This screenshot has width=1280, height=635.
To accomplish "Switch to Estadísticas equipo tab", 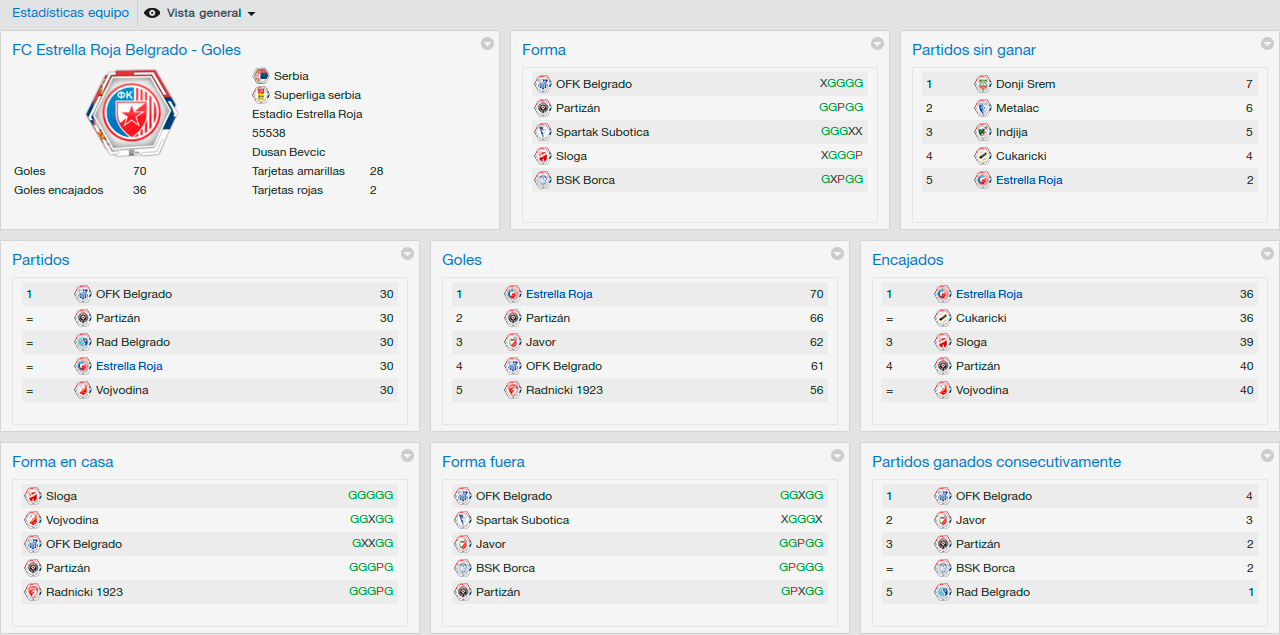I will (71, 13).
